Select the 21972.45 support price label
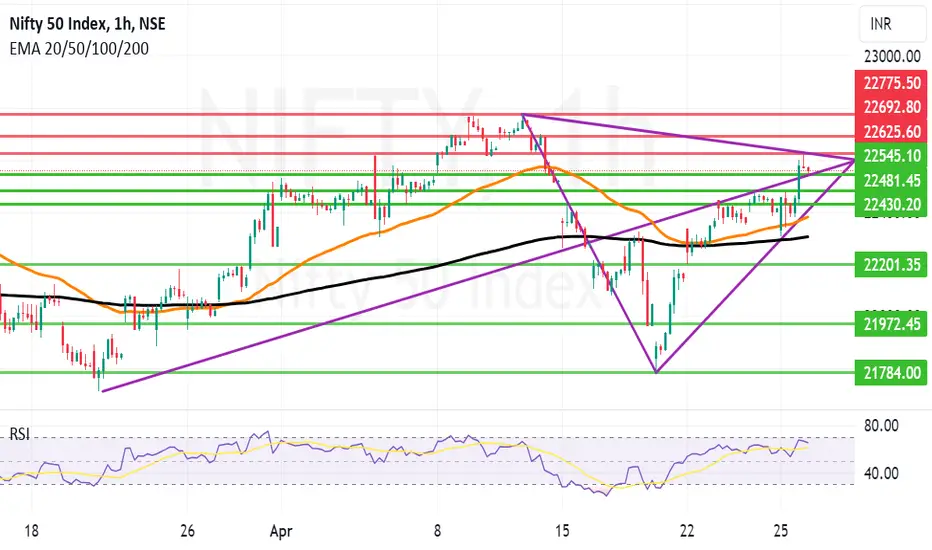The image size is (932, 550). point(891,324)
